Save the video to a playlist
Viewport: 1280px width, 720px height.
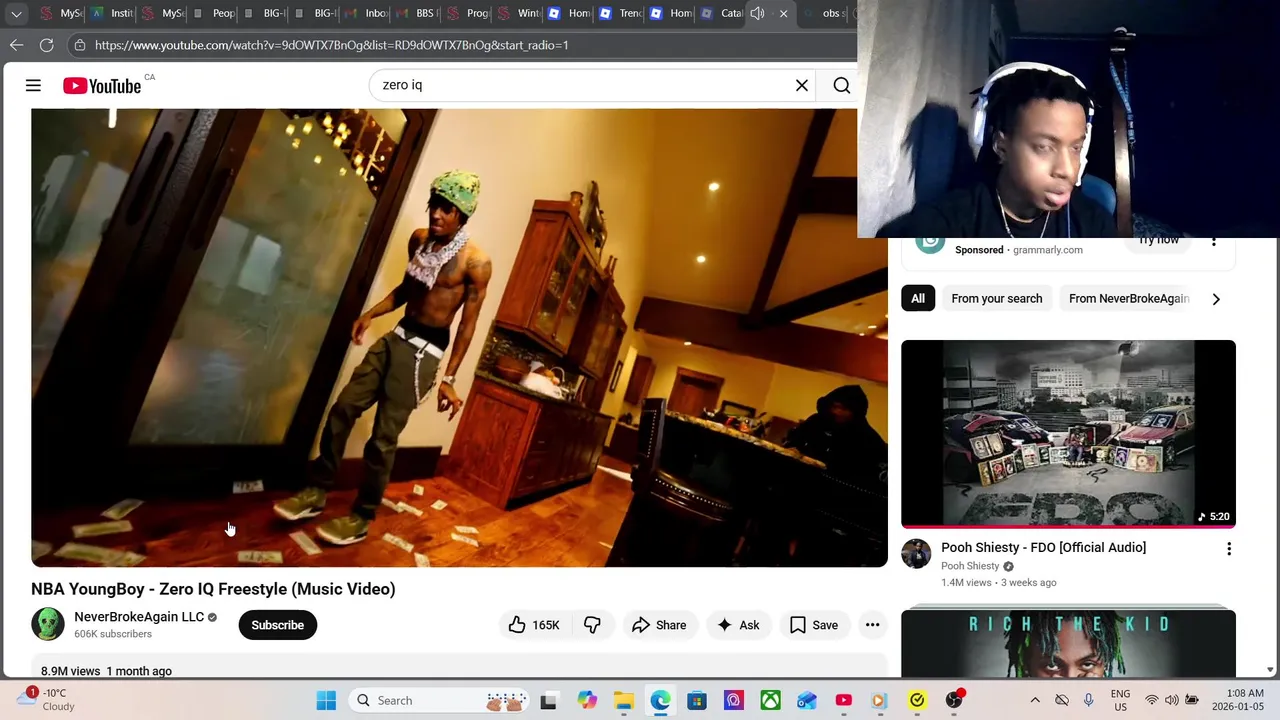(814, 625)
